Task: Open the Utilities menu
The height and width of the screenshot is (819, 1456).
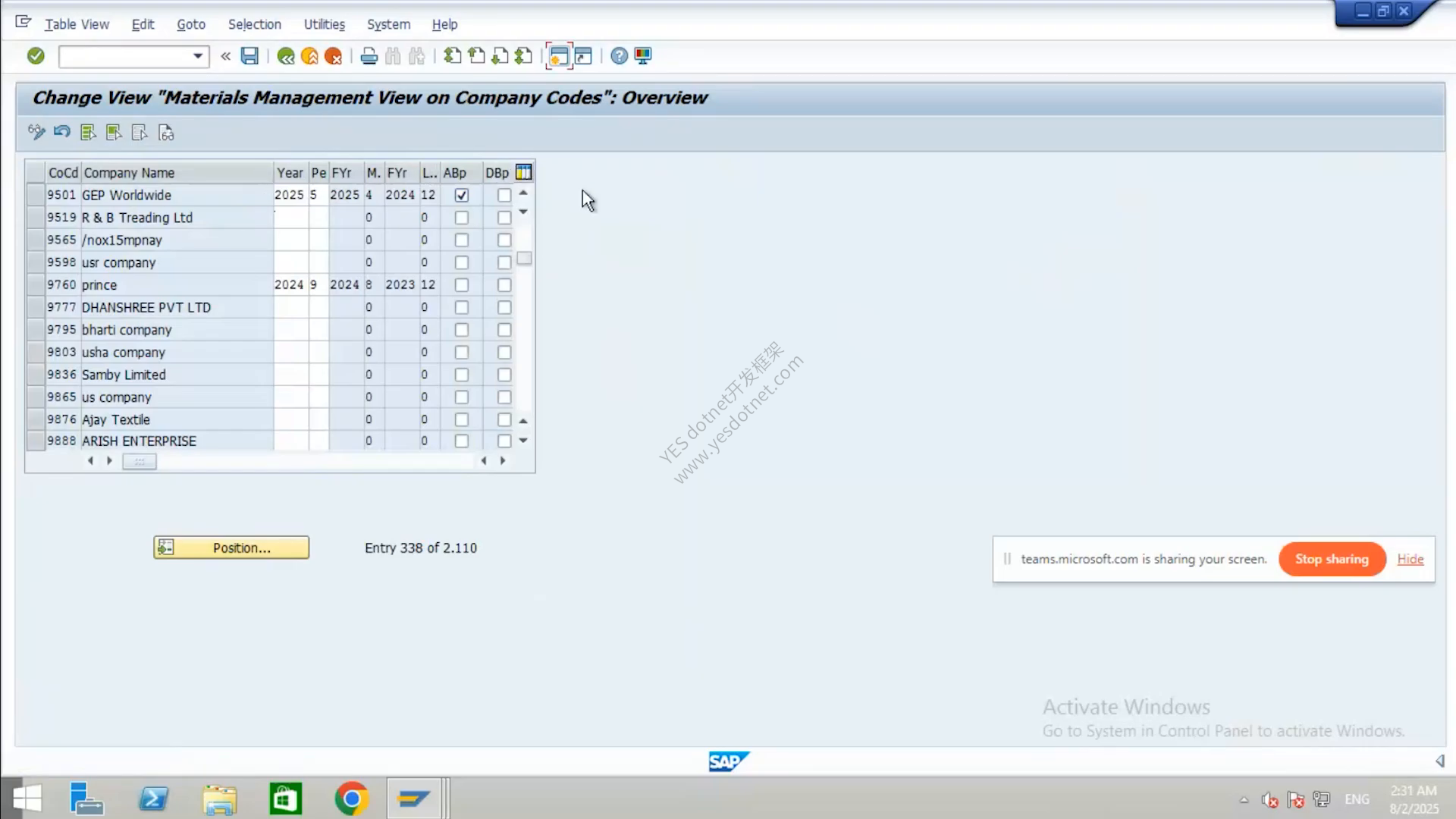Action: (324, 24)
